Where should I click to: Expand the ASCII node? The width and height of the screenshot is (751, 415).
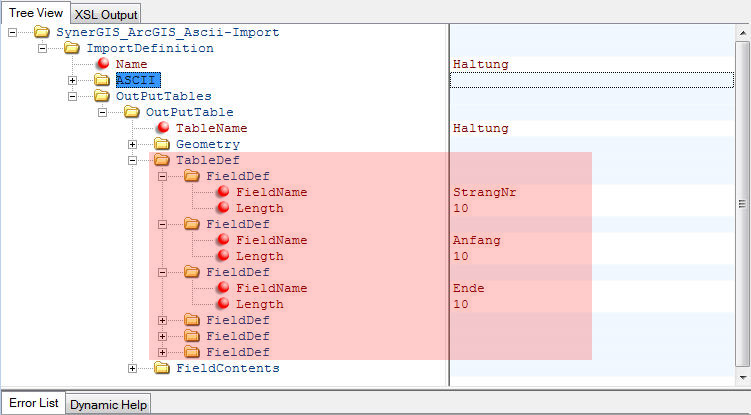coord(73,80)
